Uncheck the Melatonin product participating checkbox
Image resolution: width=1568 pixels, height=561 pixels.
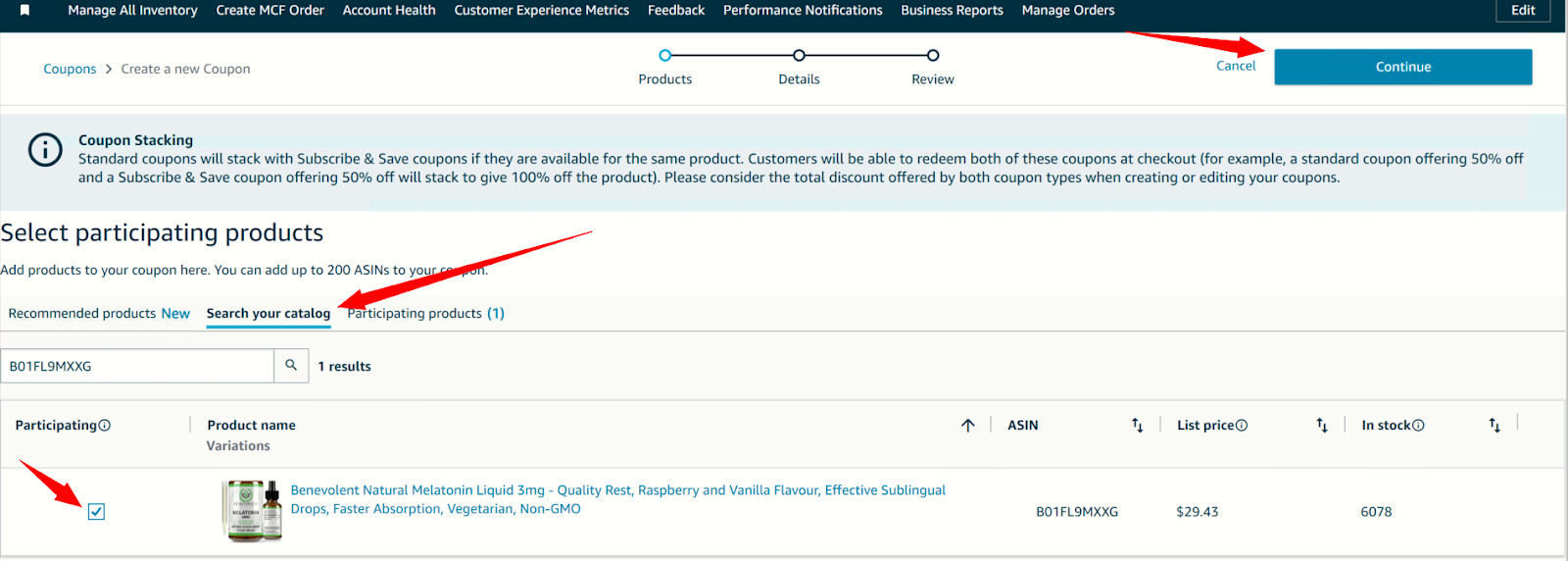[x=96, y=512]
